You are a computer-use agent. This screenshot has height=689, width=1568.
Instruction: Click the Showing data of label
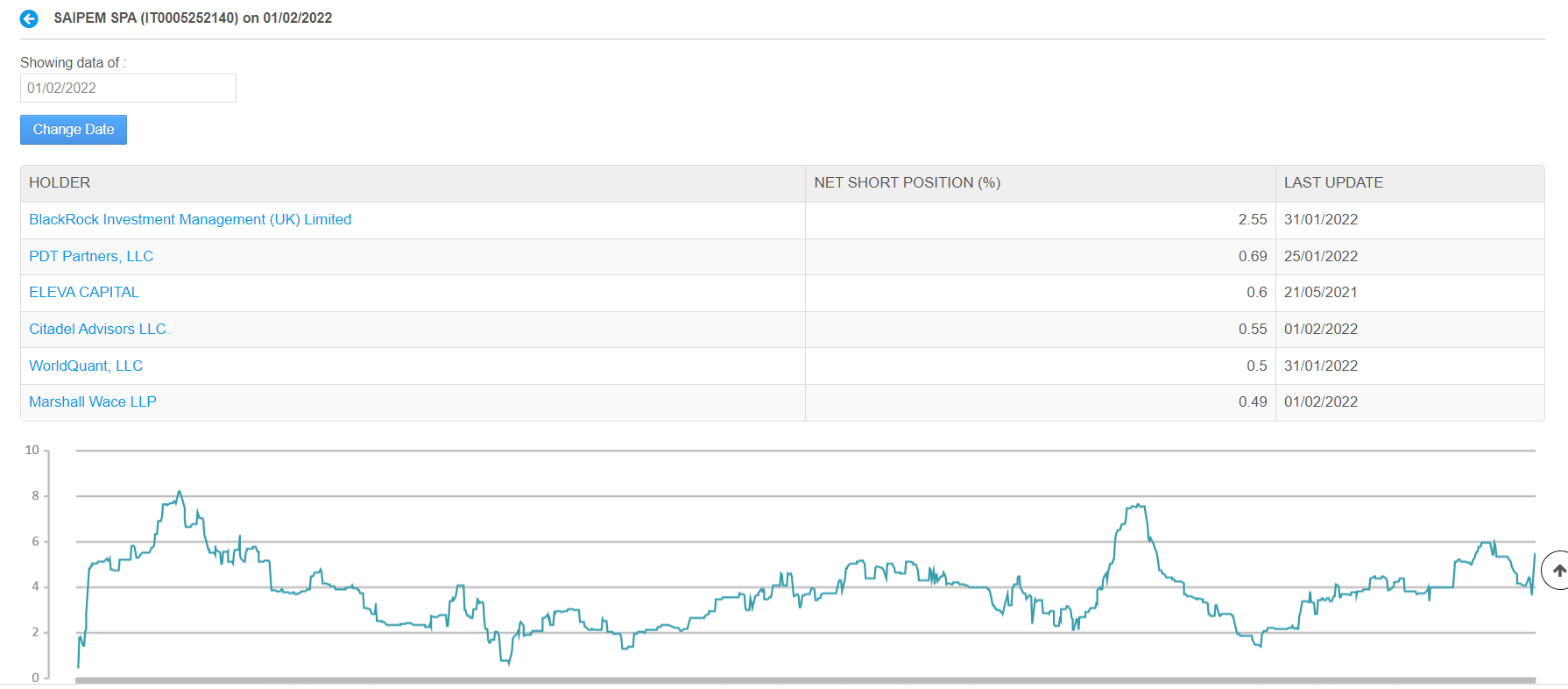click(73, 63)
